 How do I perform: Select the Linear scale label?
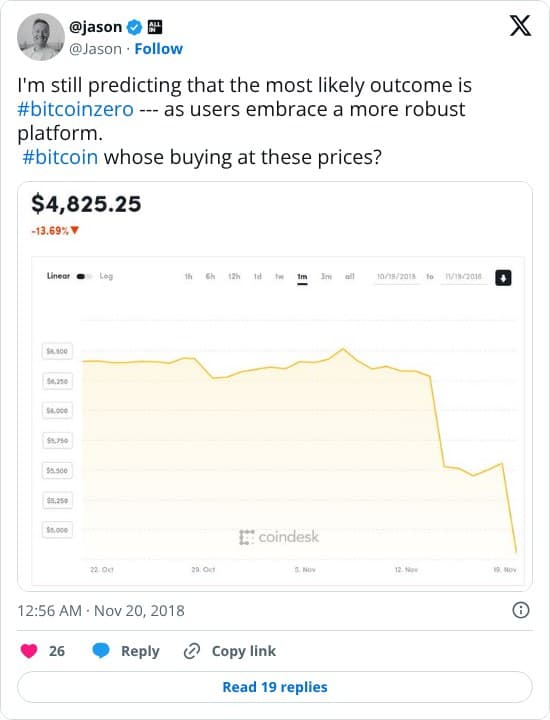[x=58, y=276]
